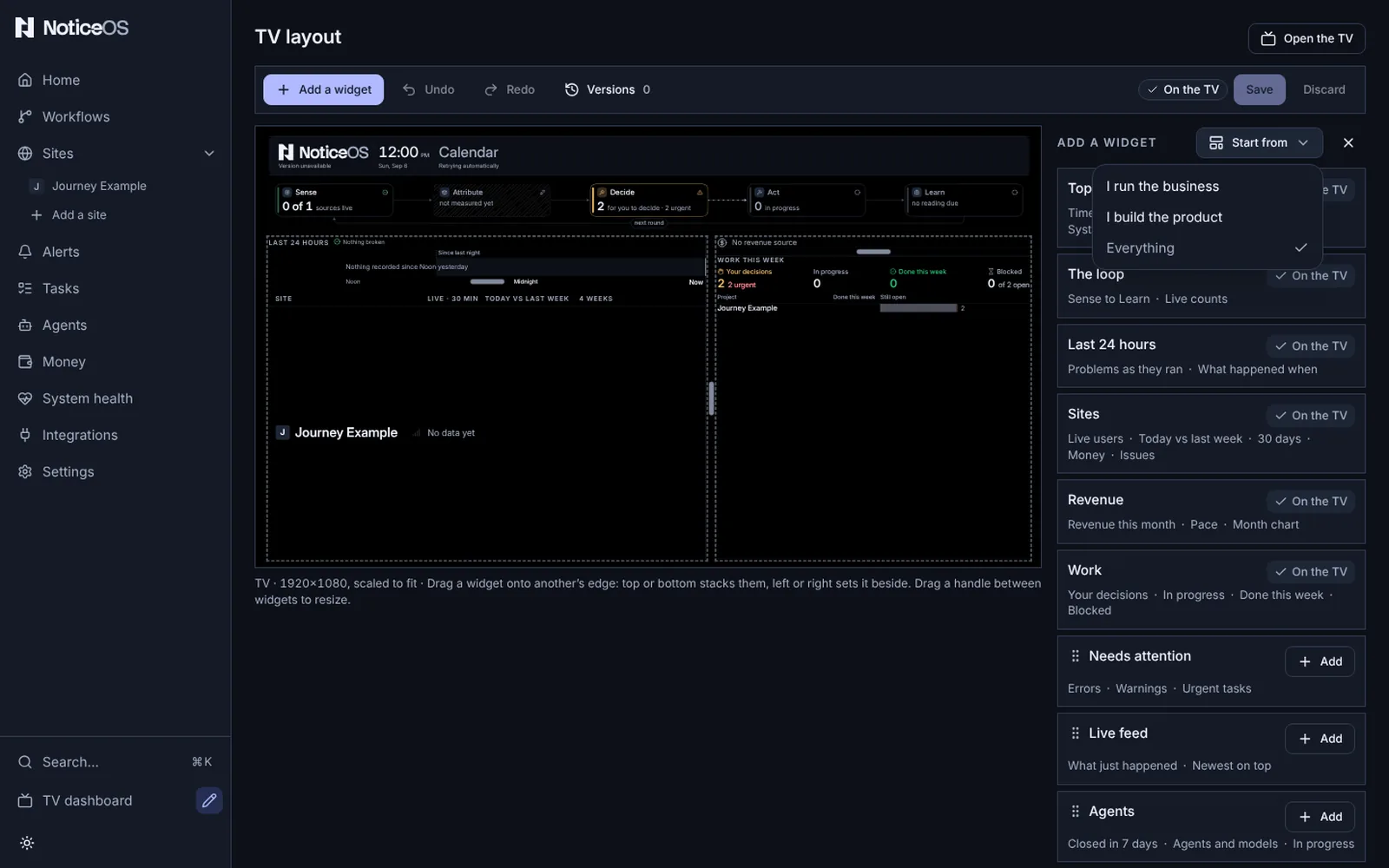Screen dimensions: 1389x868
Task: Select the Everything preset option
Action: (1207, 247)
